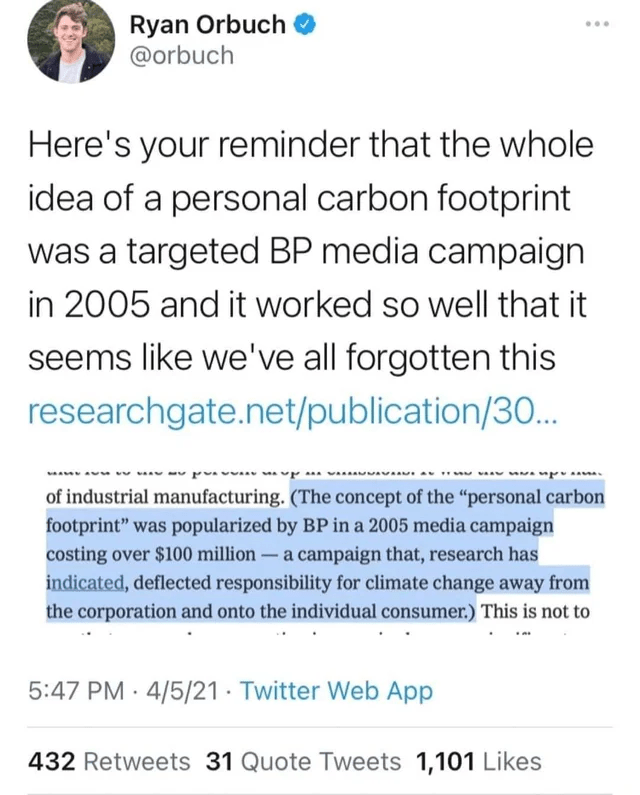The image size is (640, 795).
Task: Click the underlined 'indicated' word in excerpt
Action: point(83,582)
